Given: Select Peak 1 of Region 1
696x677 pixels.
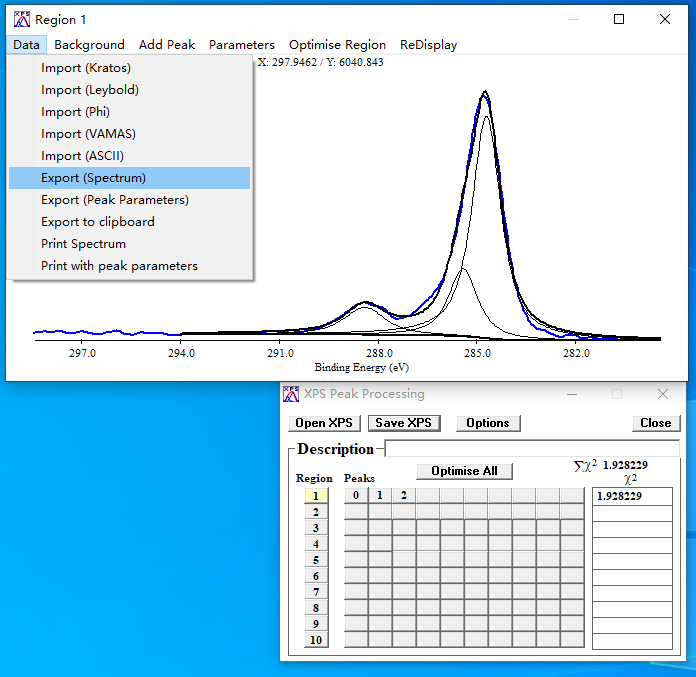Looking at the screenshot, I should (x=380, y=495).
